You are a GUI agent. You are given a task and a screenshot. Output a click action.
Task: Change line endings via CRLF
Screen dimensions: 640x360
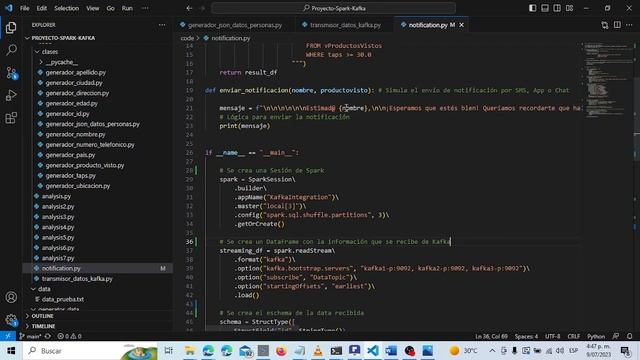pos(573,336)
